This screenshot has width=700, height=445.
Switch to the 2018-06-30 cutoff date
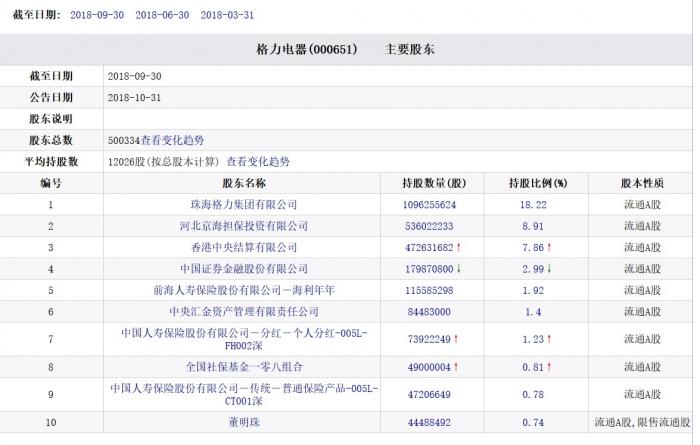click(x=162, y=15)
